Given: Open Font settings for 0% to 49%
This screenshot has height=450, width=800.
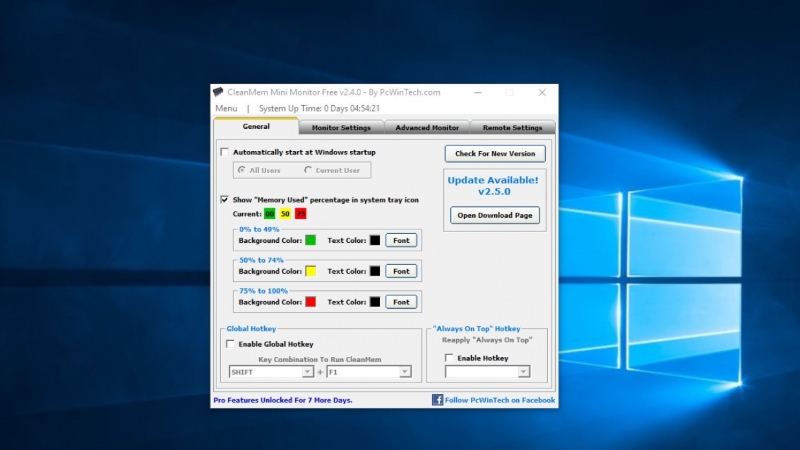Looking at the screenshot, I should click(x=401, y=240).
